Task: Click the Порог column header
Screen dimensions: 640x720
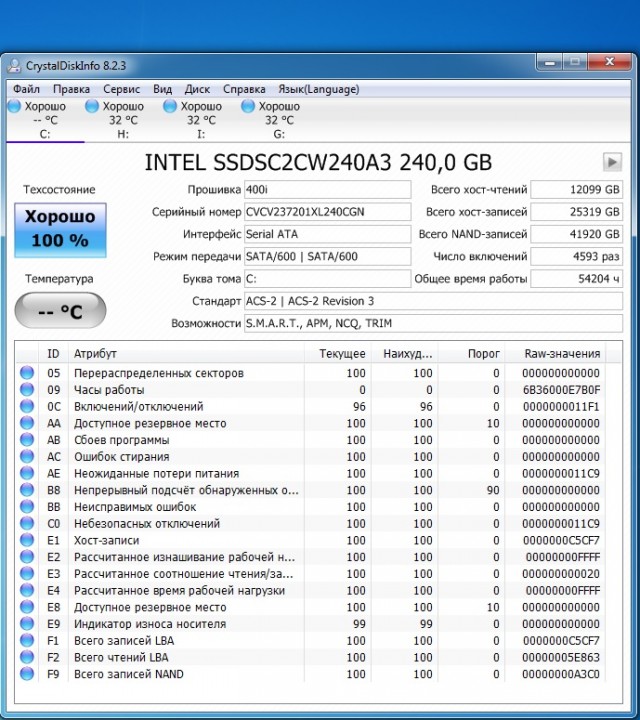Action: (x=471, y=354)
